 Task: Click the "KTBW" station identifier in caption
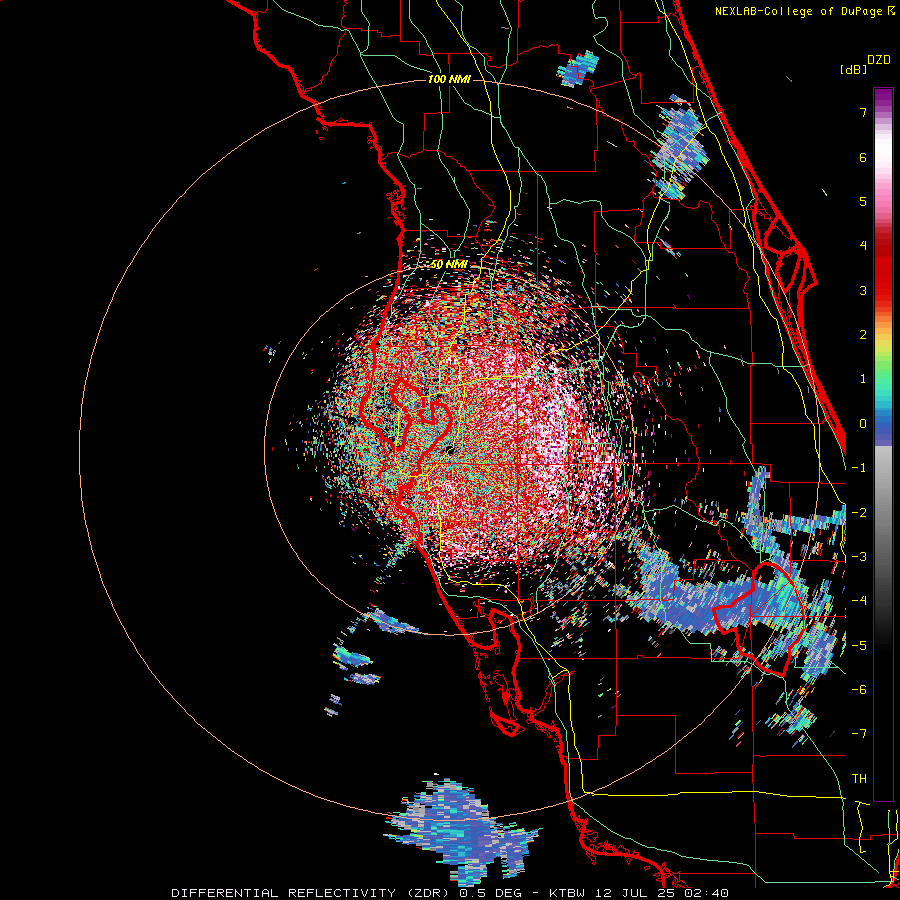568,893
